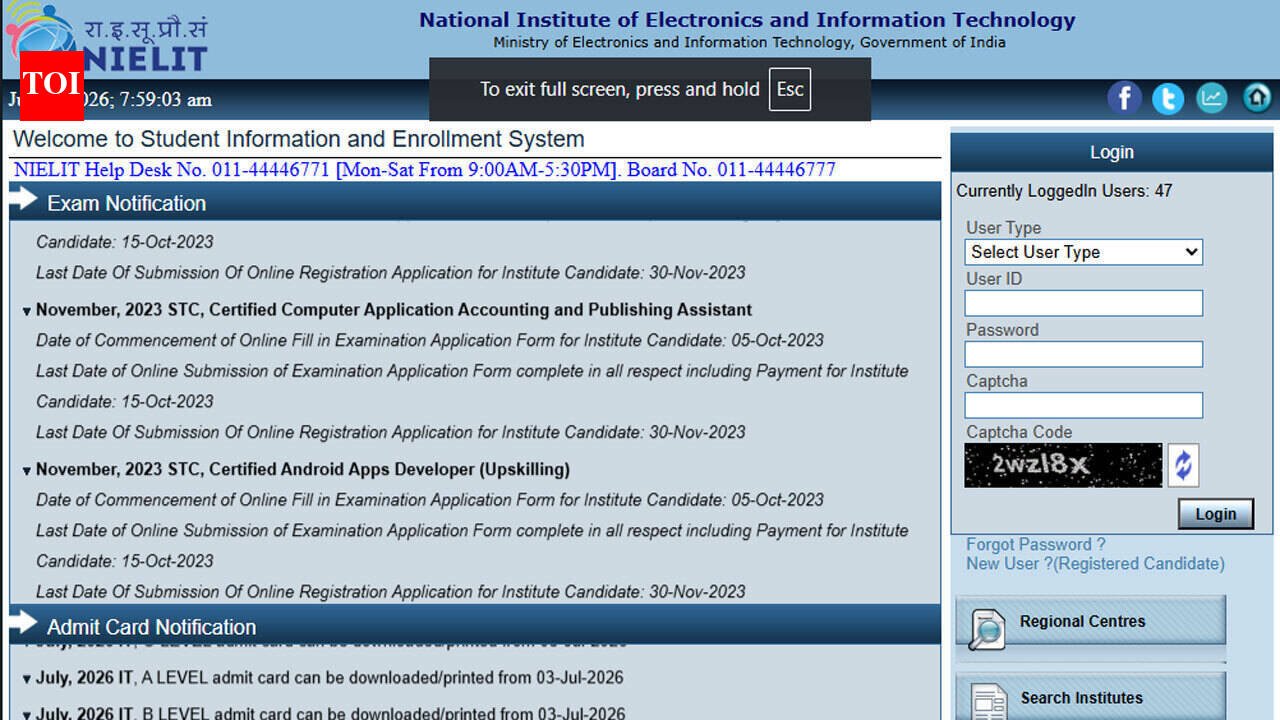Click the NIELIT Help Desk number text
Screen dimensions: 1280x720
(x=425, y=170)
